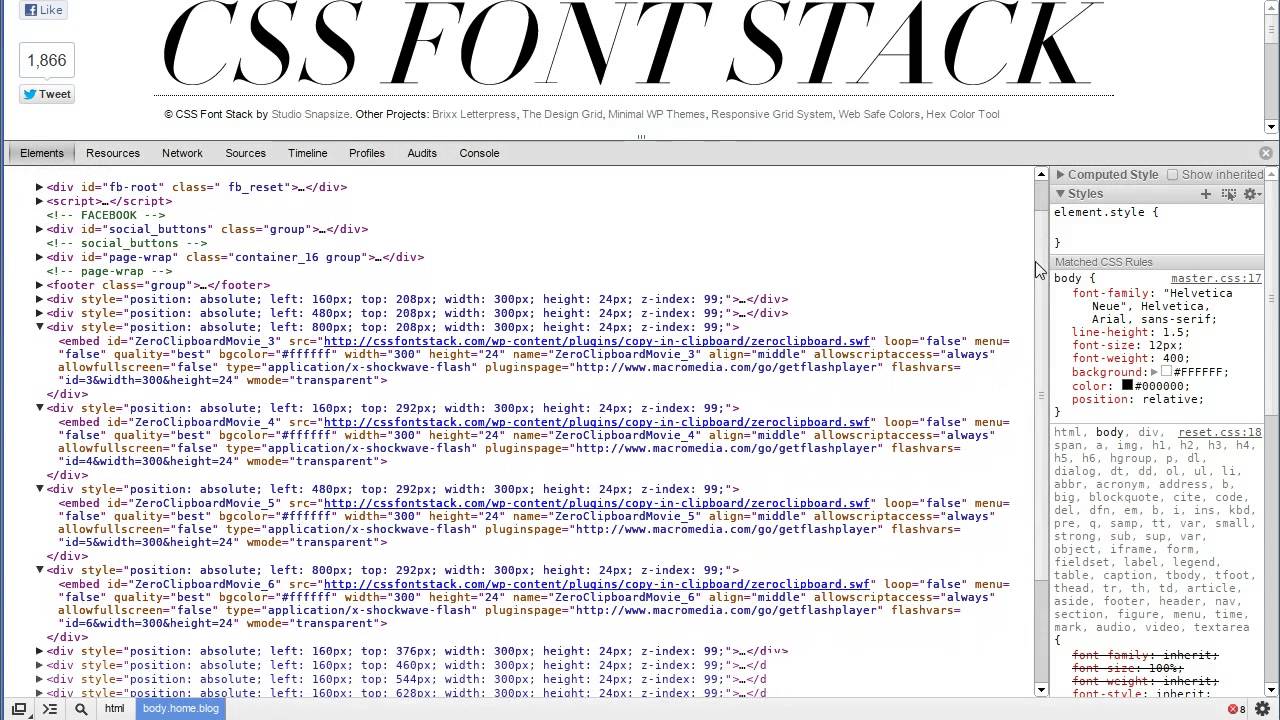Click the toggle element state icon
The width and height of the screenshot is (1280, 720).
[x=1228, y=194]
